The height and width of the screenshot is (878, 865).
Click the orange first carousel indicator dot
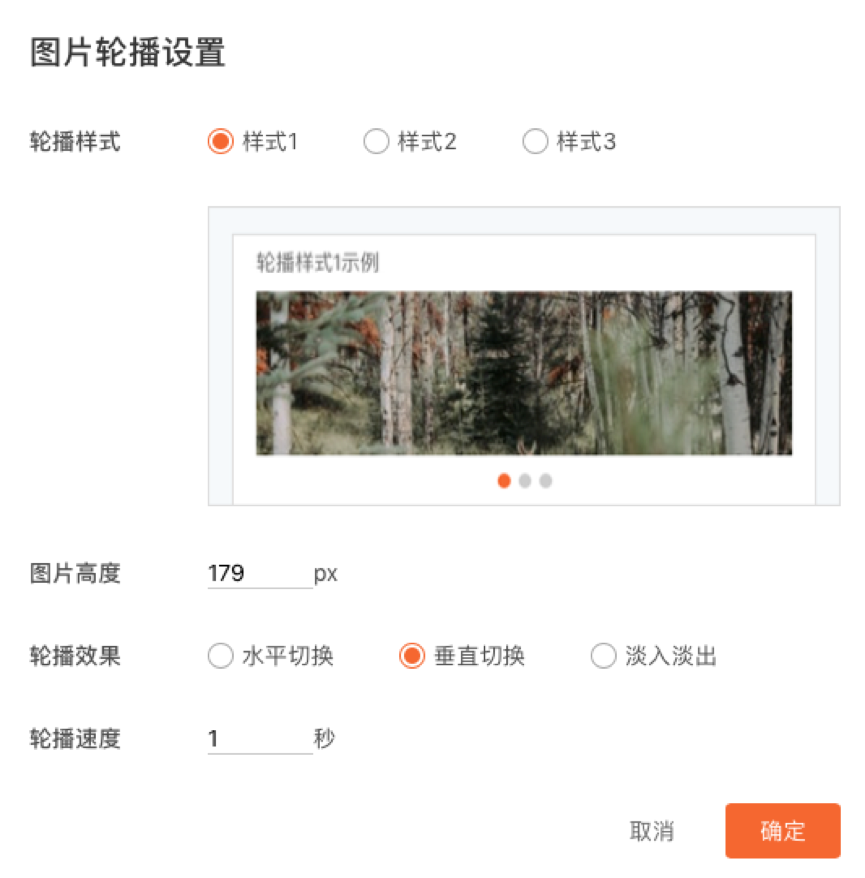click(504, 480)
